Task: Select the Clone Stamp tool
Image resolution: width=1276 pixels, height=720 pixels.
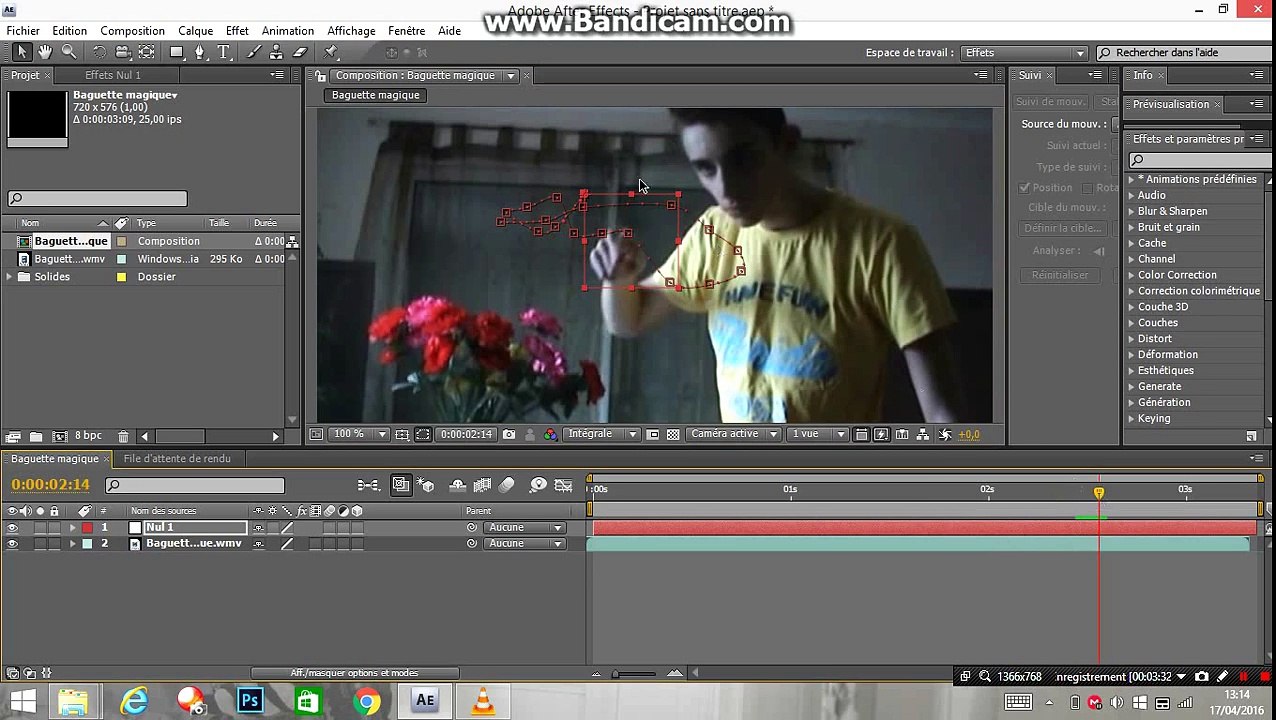Action: (277, 52)
